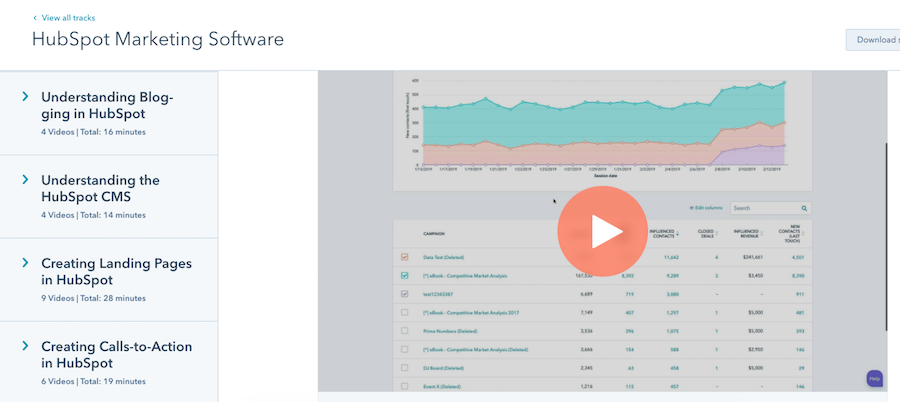Check eBook - Competitive Market Analysis (Deleted) checkbox
This screenshot has height=402, width=900.
(x=405, y=349)
